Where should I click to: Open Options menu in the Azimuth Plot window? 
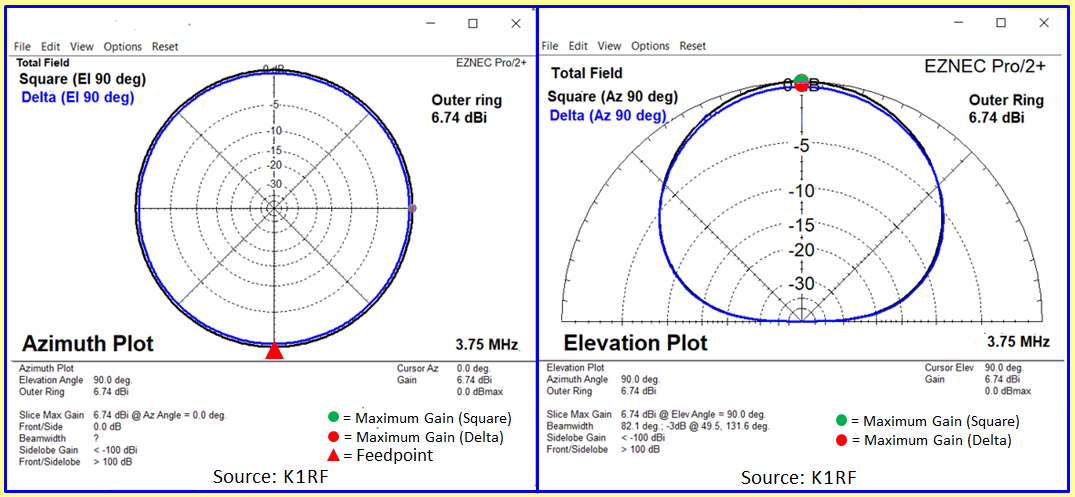coord(123,46)
